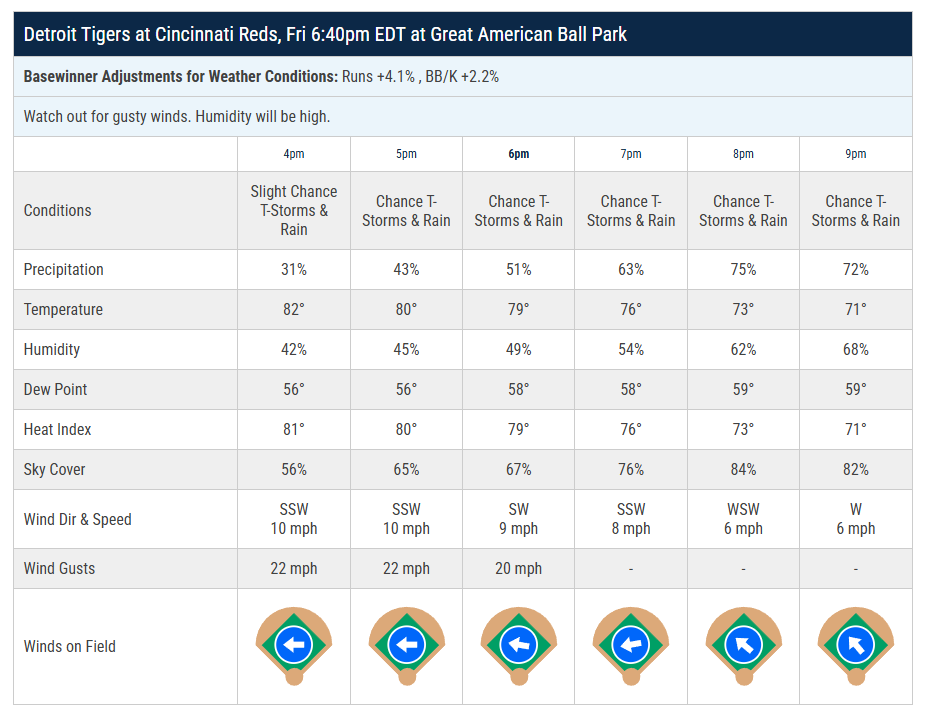Click the 7pm wind direction field icon
The image size is (926, 717).
click(631, 645)
